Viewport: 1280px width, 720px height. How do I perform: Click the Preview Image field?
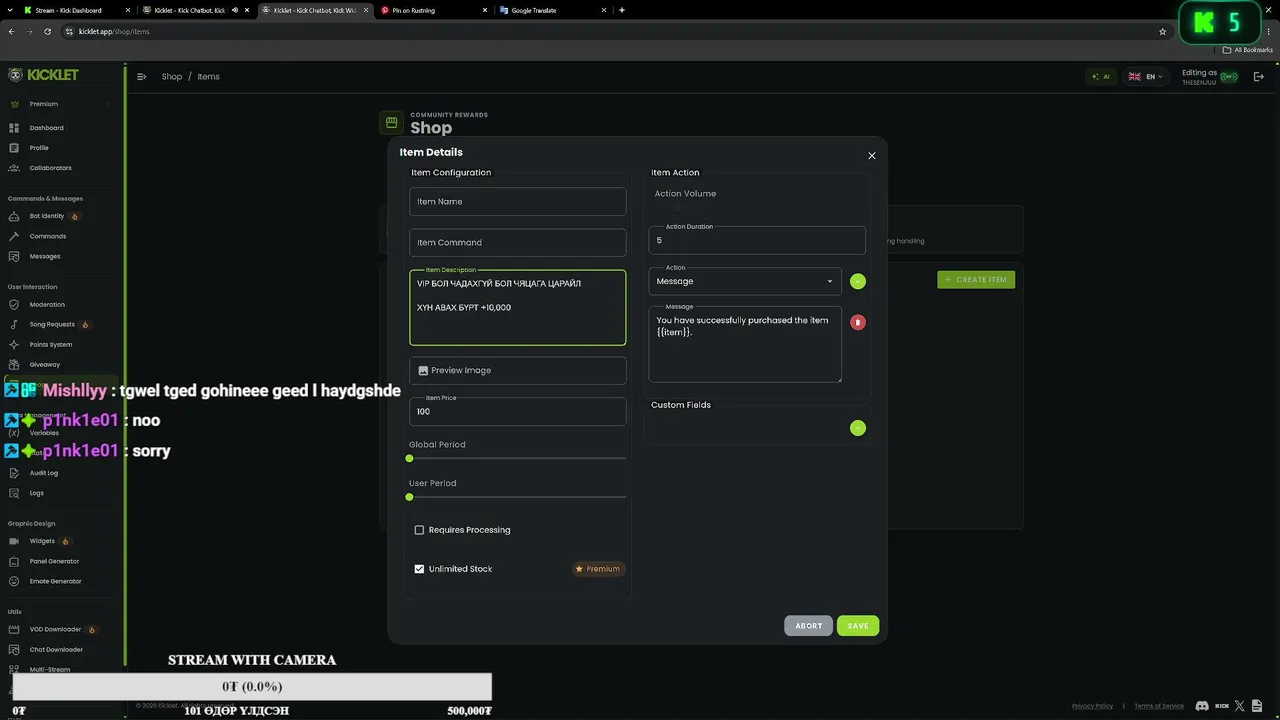tap(518, 370)
